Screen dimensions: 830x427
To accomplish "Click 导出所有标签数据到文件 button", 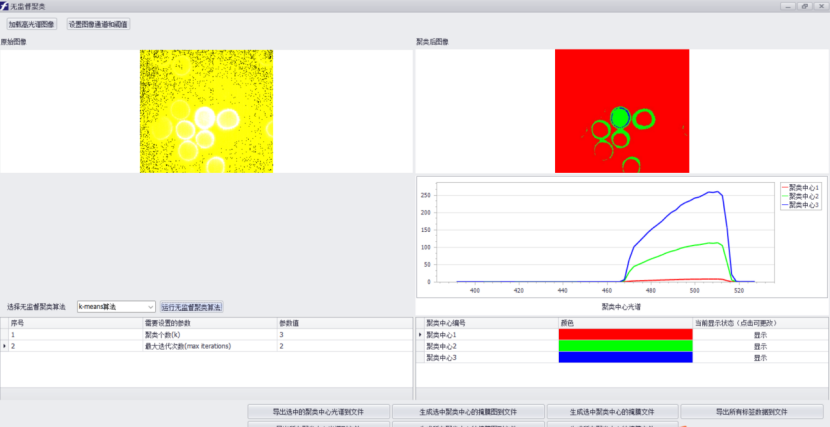I will [x=752, y=411].
